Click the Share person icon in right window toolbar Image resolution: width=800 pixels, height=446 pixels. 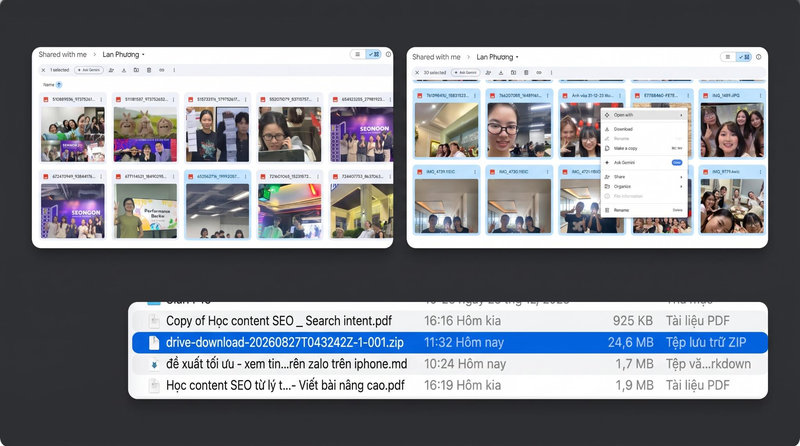[488, 73]
